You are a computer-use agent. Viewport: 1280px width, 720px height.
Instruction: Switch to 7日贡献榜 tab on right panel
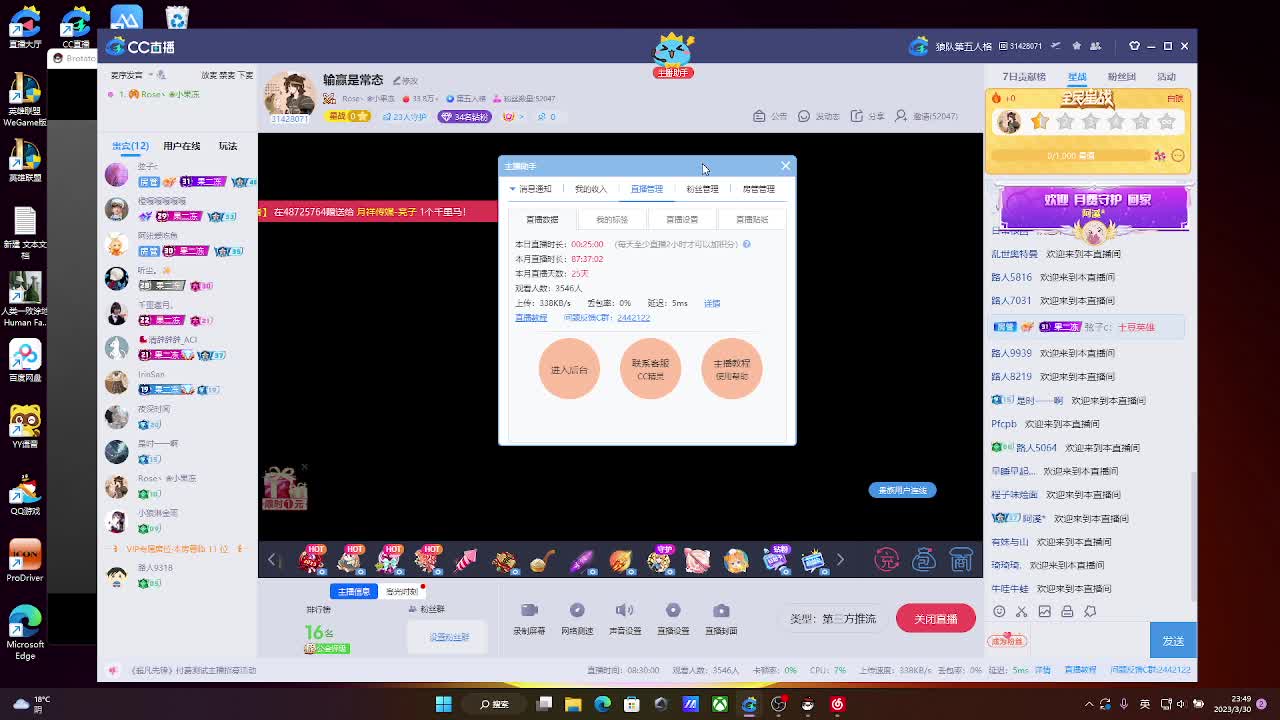(1024, 77)
